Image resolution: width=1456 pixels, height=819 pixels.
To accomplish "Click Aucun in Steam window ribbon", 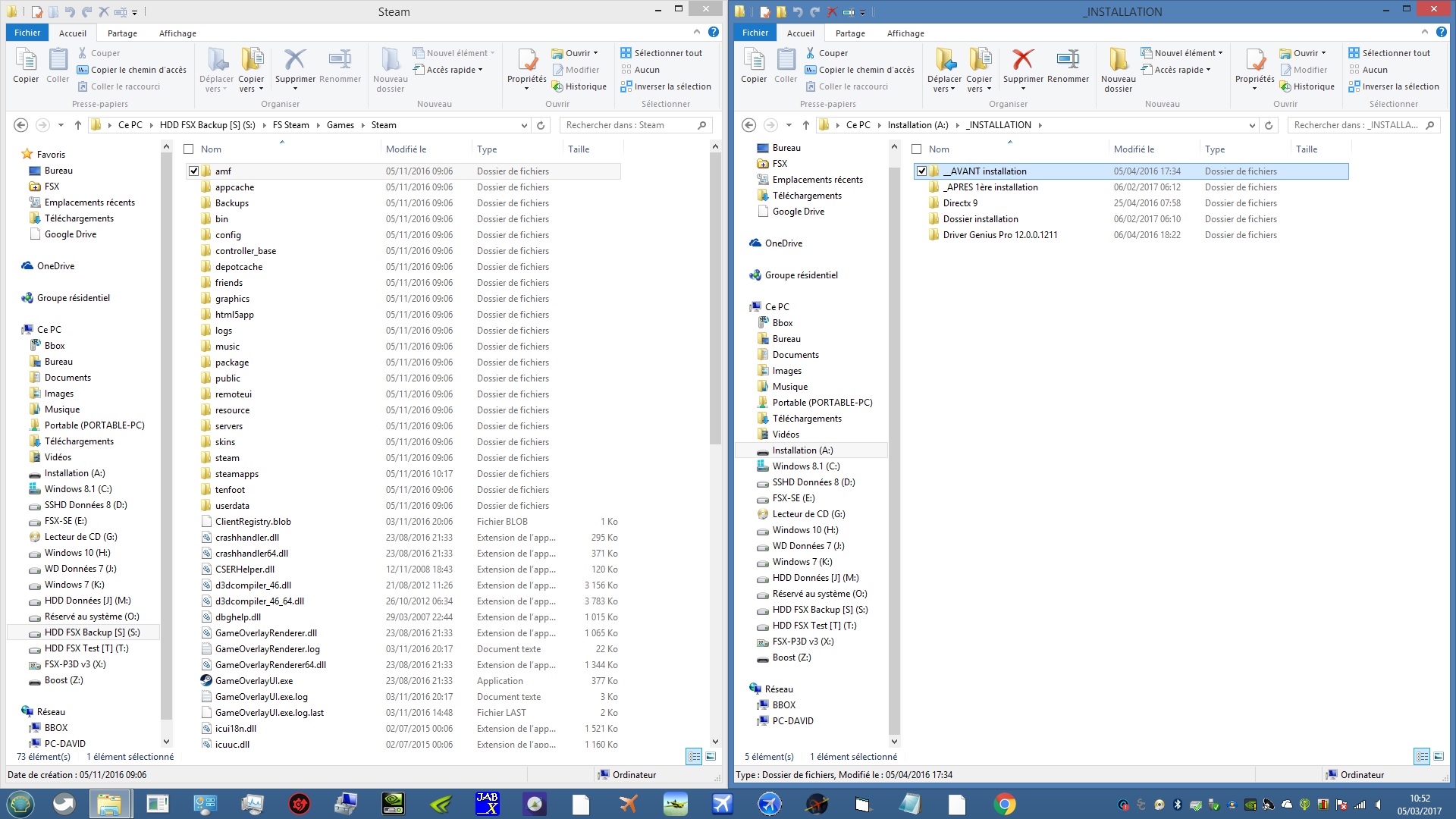I will pyautogui.click(x=640, y=70).
